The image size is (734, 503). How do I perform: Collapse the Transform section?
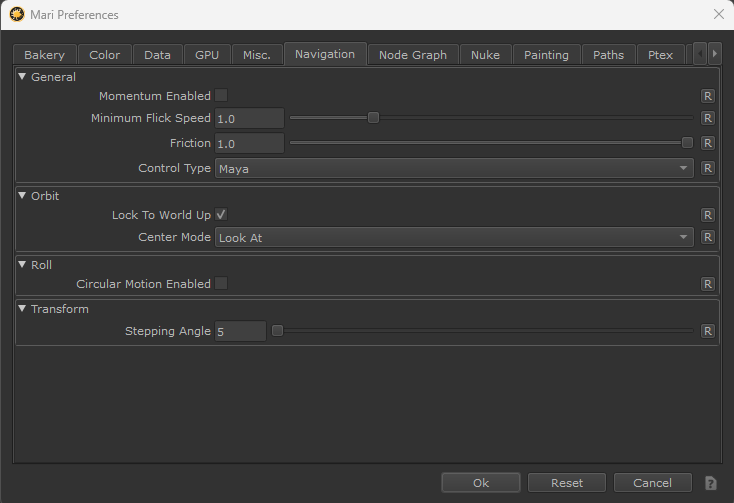22,308
